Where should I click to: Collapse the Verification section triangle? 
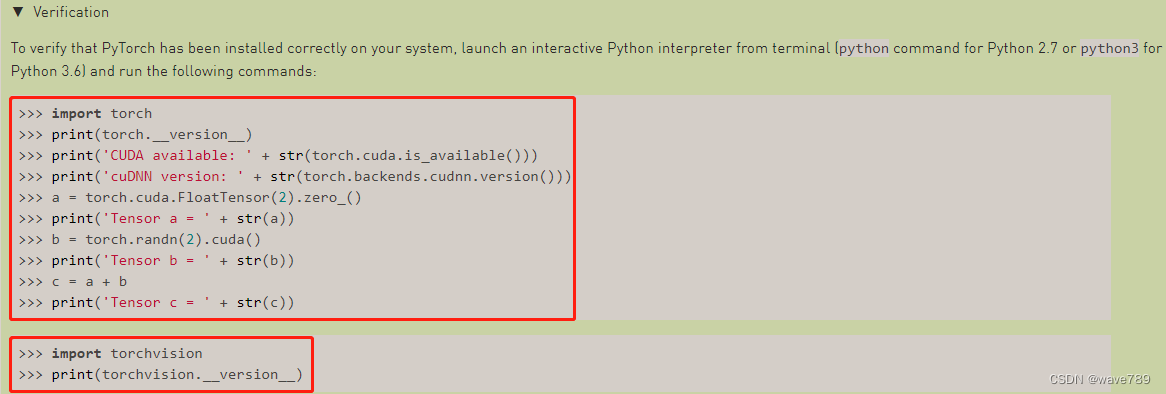tap(18, 13)
